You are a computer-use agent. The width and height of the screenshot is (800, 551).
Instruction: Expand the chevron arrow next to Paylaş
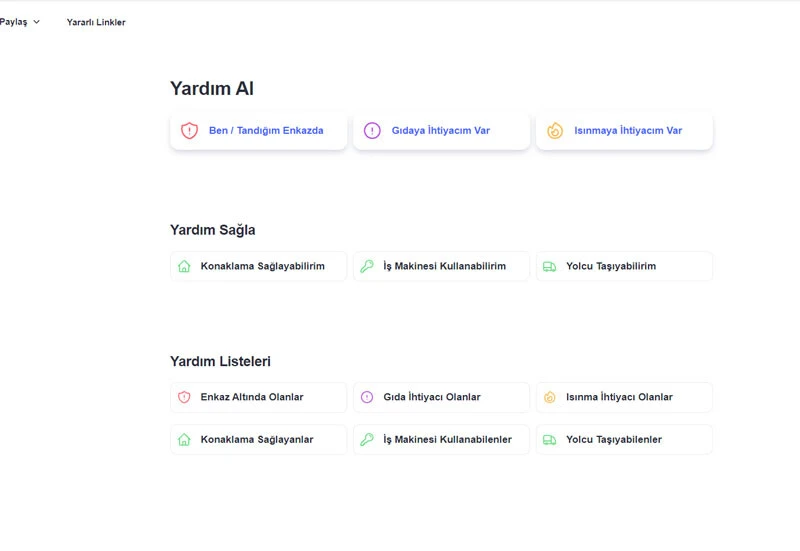coord(37,22)
